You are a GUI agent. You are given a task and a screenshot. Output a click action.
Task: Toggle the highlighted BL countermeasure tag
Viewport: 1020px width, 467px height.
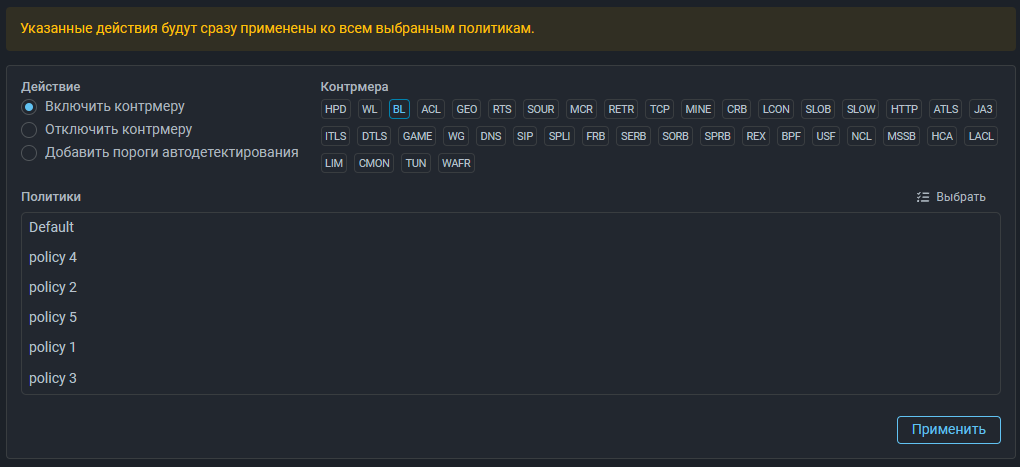click(399, 109)
